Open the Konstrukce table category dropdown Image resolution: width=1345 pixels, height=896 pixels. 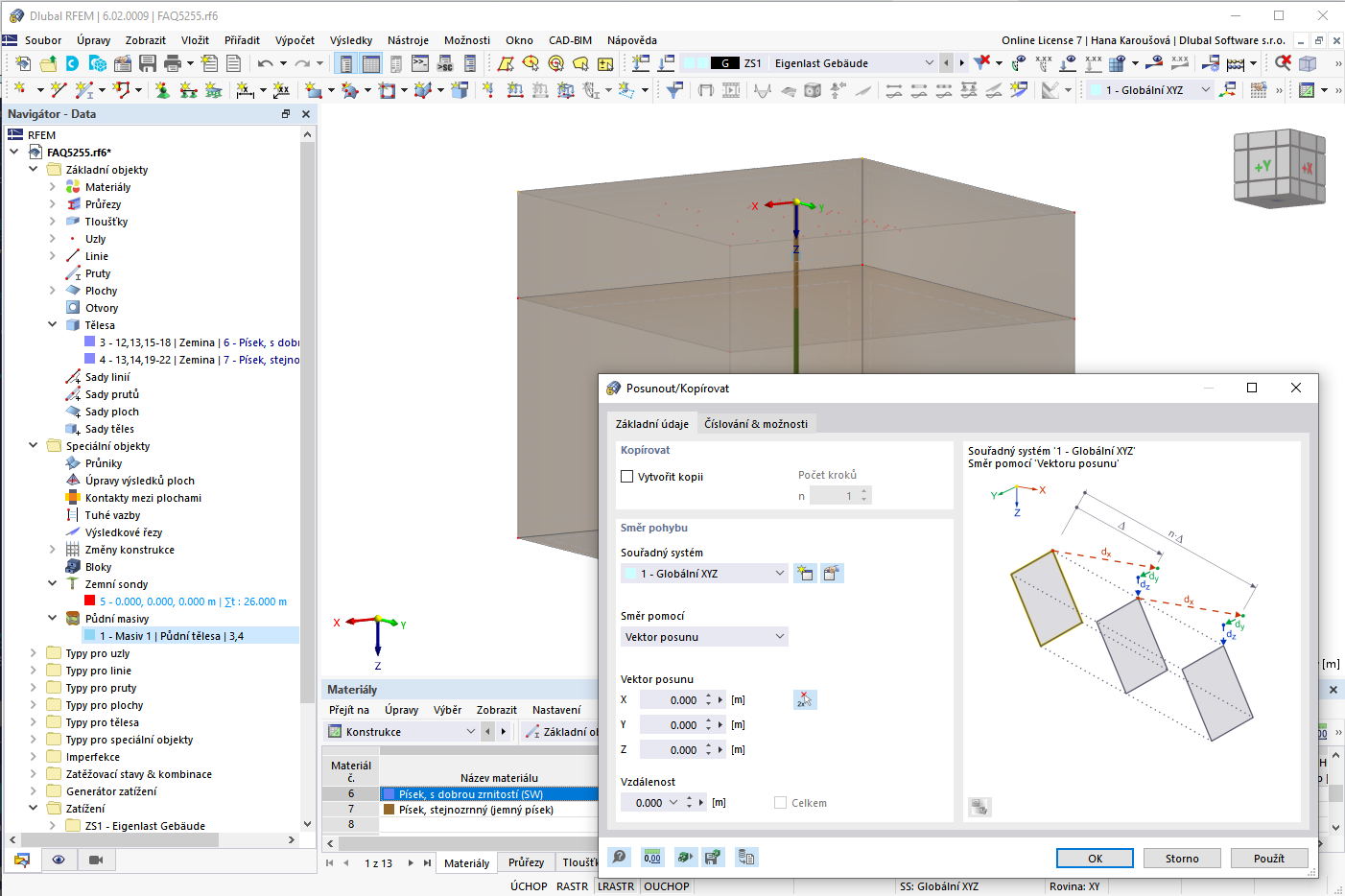click(401, 732)
